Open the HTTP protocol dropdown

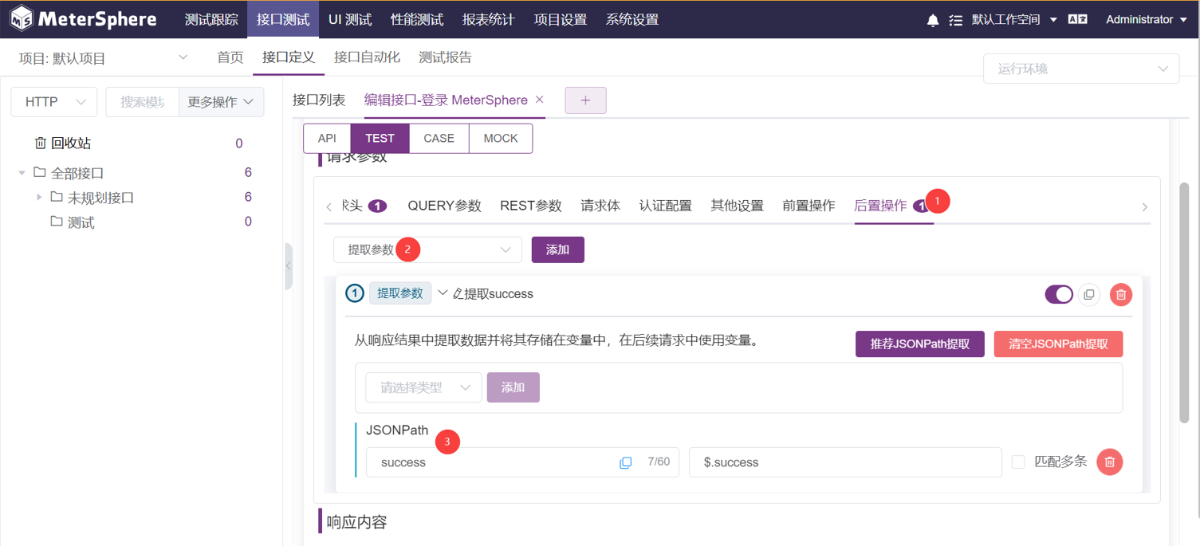[54, 101]
